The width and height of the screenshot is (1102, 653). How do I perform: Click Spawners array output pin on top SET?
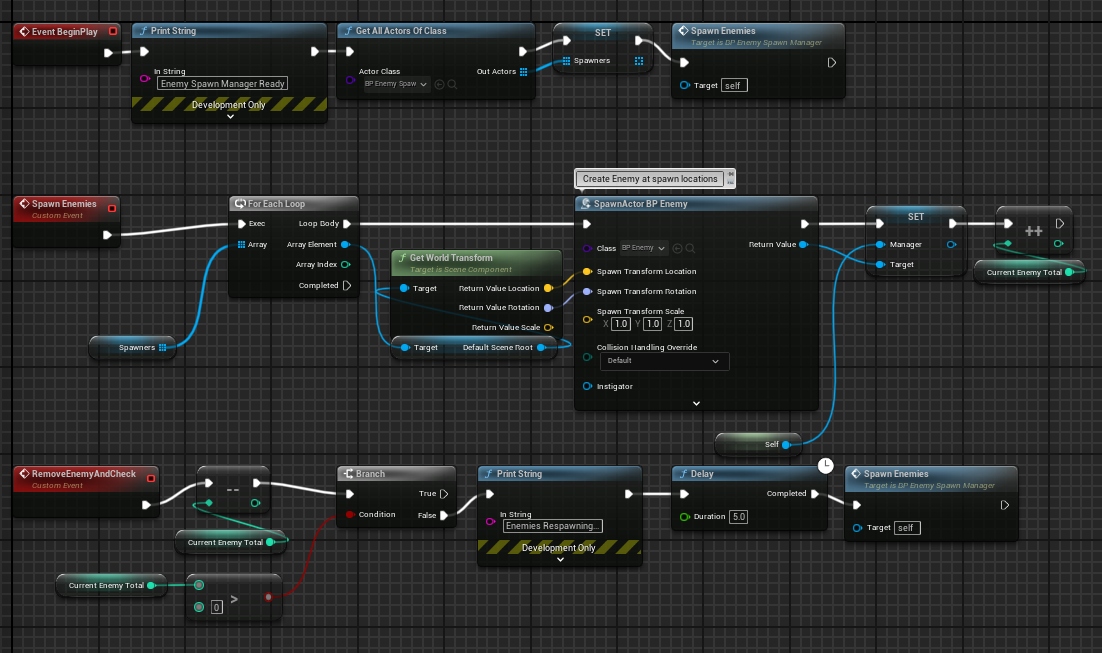coord(639,61)
